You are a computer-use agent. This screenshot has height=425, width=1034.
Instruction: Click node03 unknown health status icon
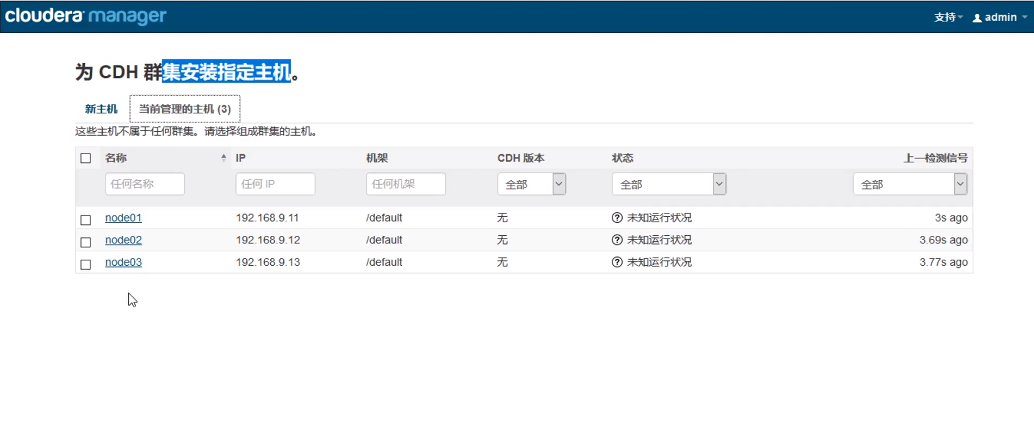point(617,262)
